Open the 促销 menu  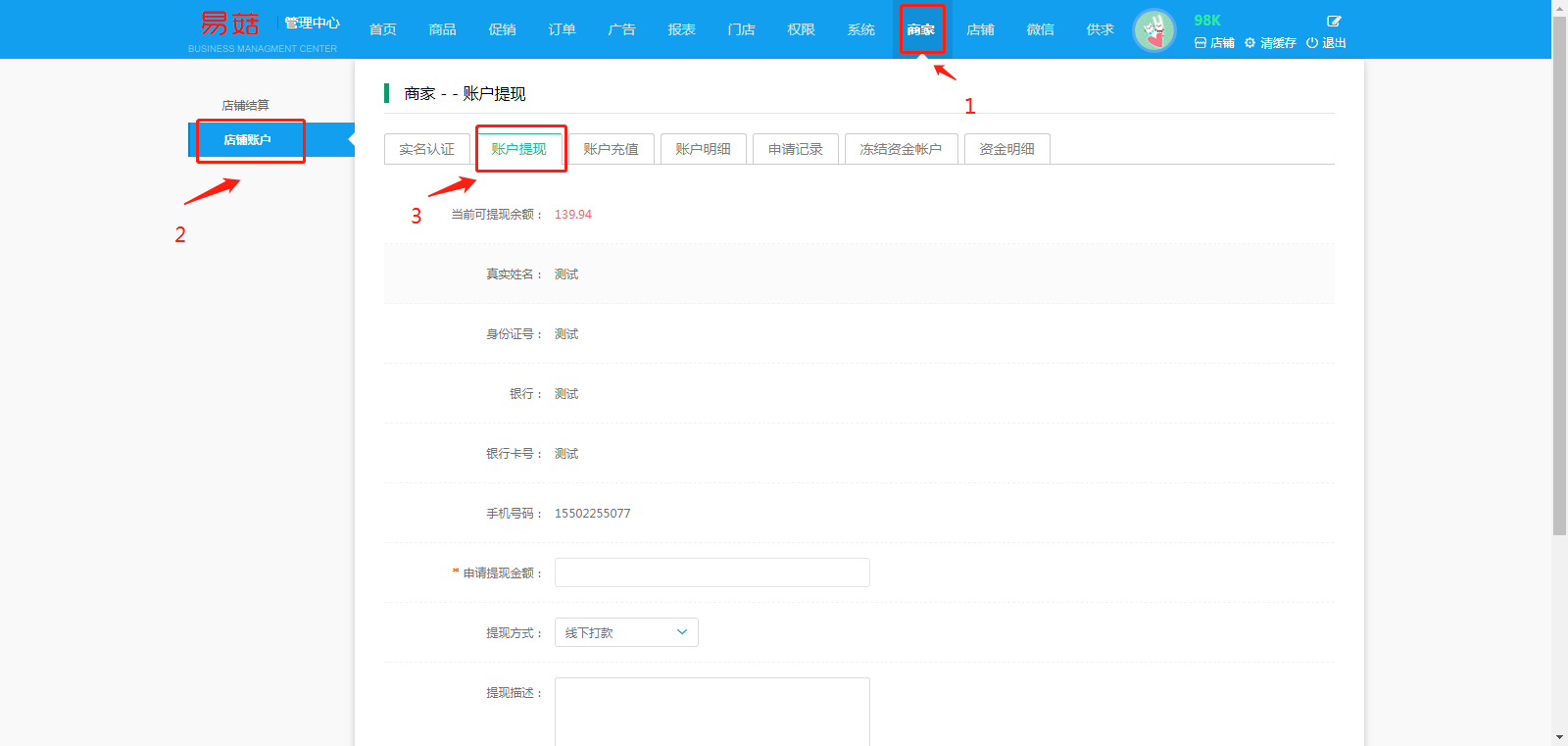[503, 29]
